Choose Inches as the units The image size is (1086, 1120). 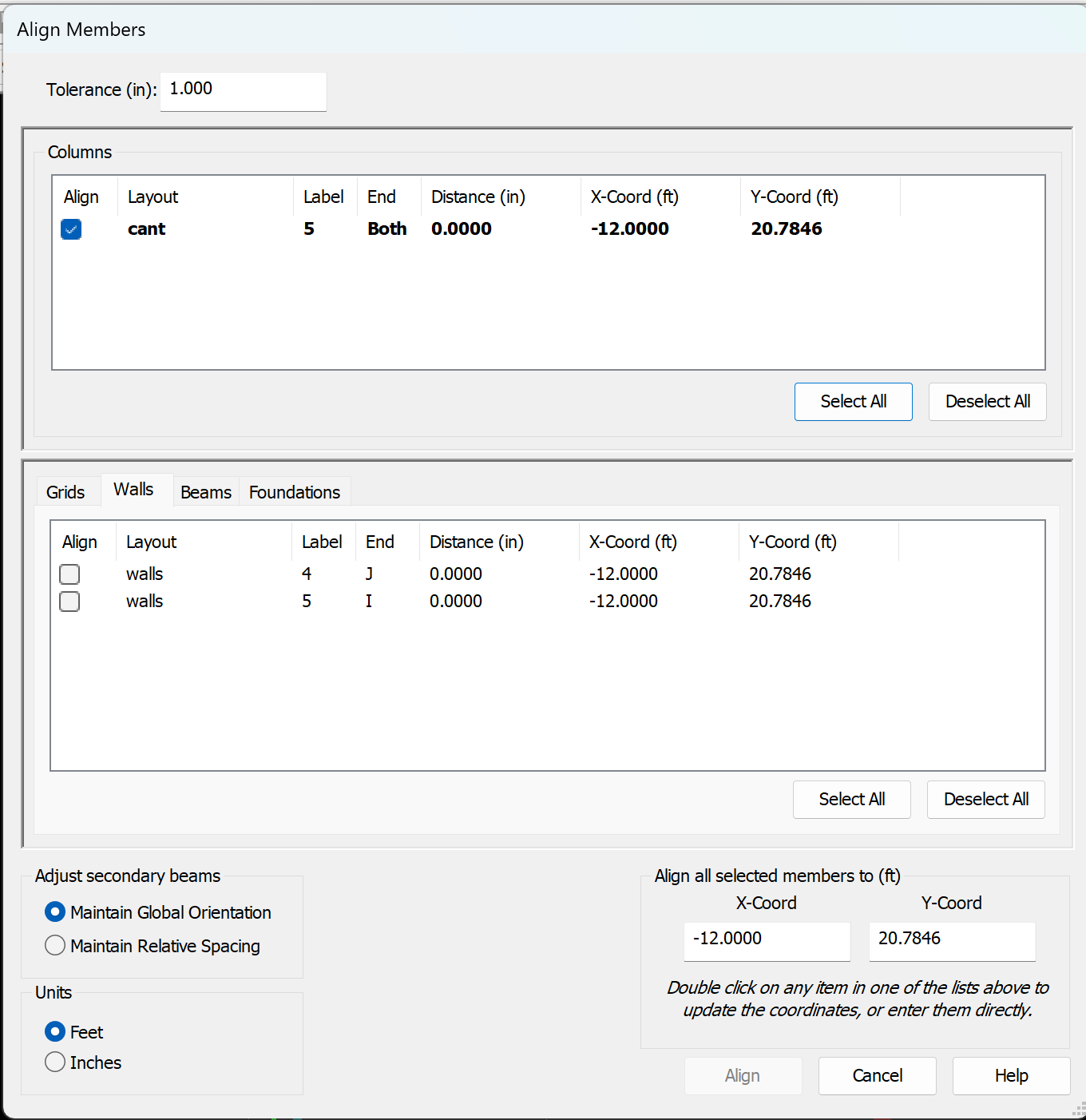coord(55,1062)
